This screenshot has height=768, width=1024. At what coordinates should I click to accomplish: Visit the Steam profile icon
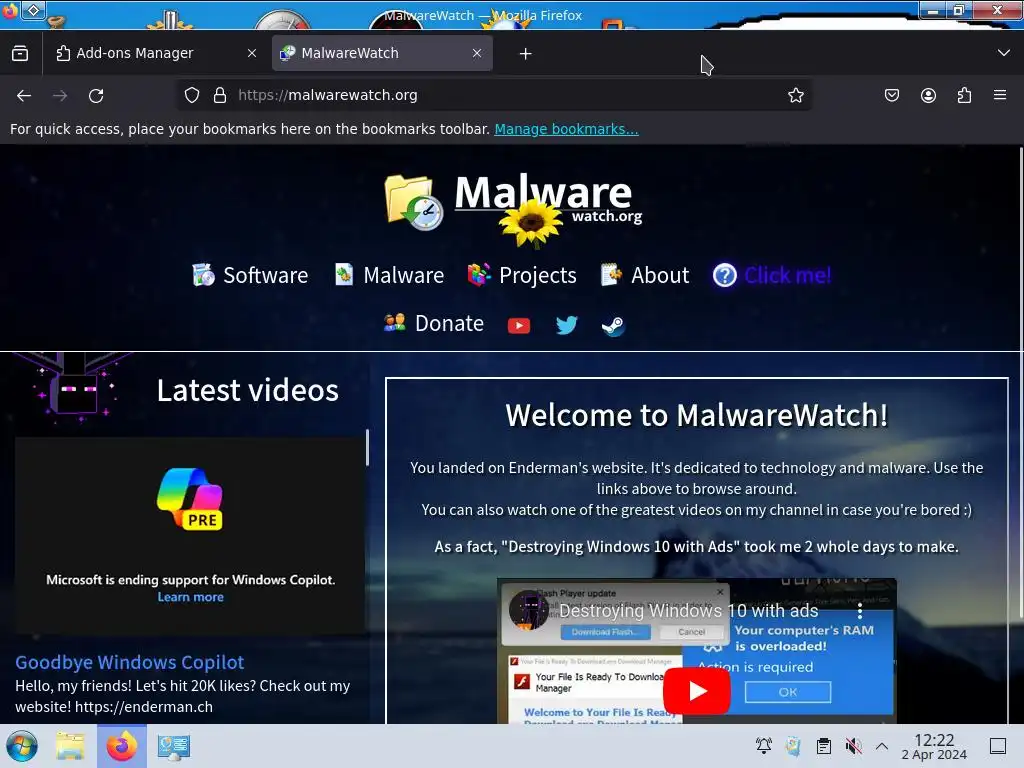click(613, 325)
